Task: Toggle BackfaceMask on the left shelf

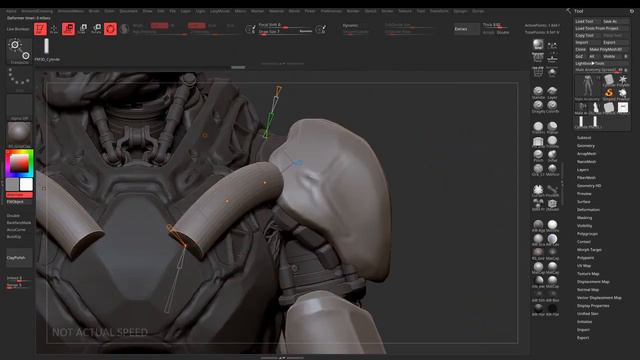Action: 19,222
